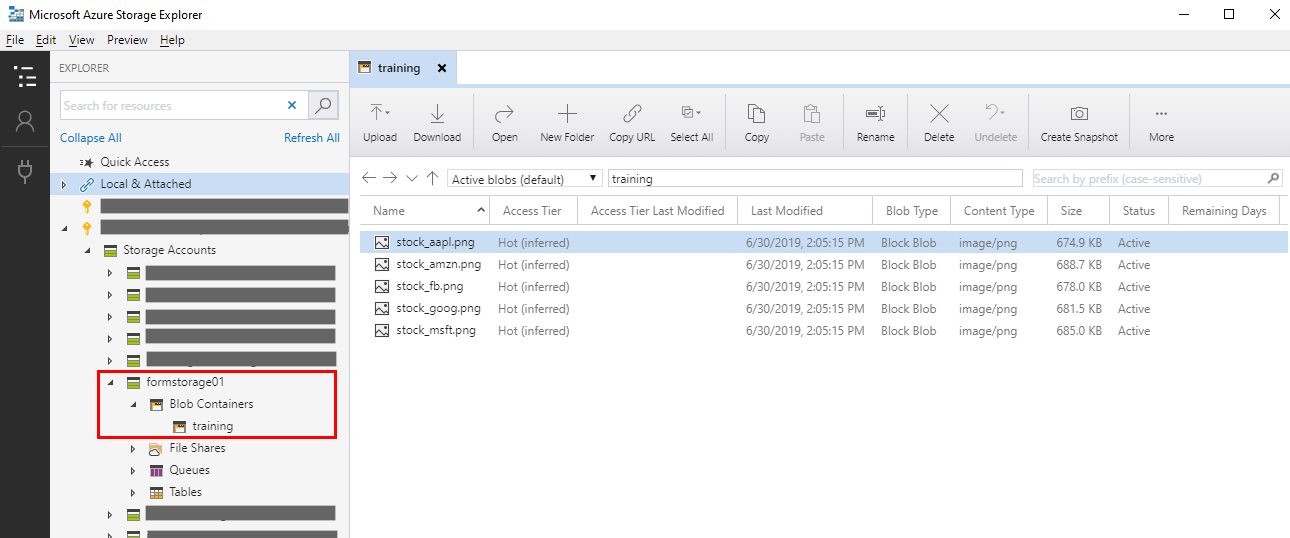Open the File menu

tap(15, 40)
